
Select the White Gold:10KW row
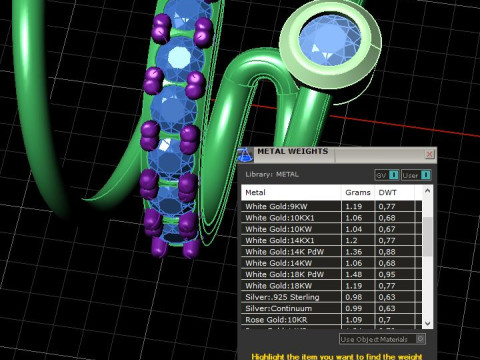click(331, 229)
